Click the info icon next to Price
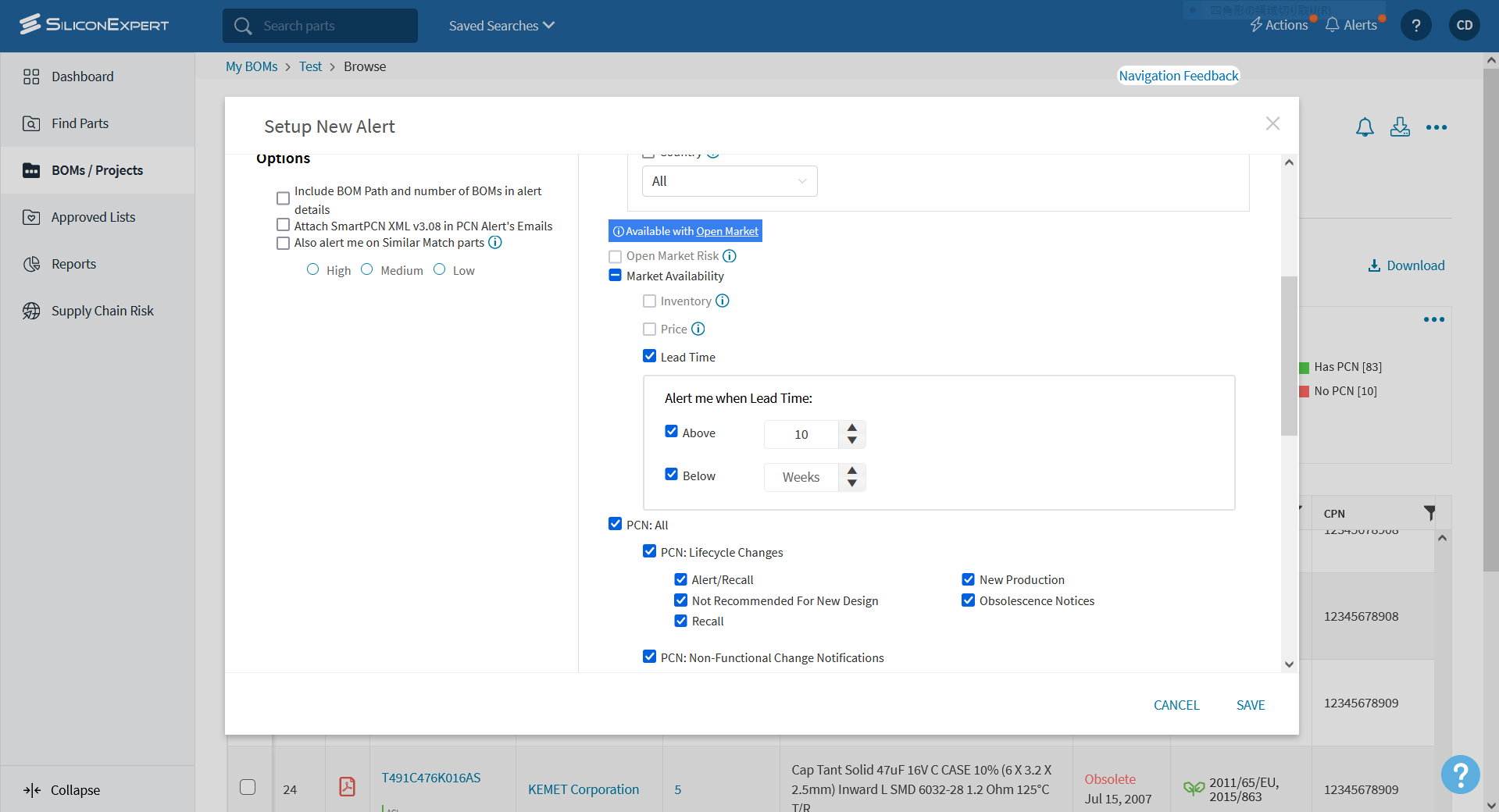Image resolution: width=1499 pixels, height=812 pixels. (698, 329)
